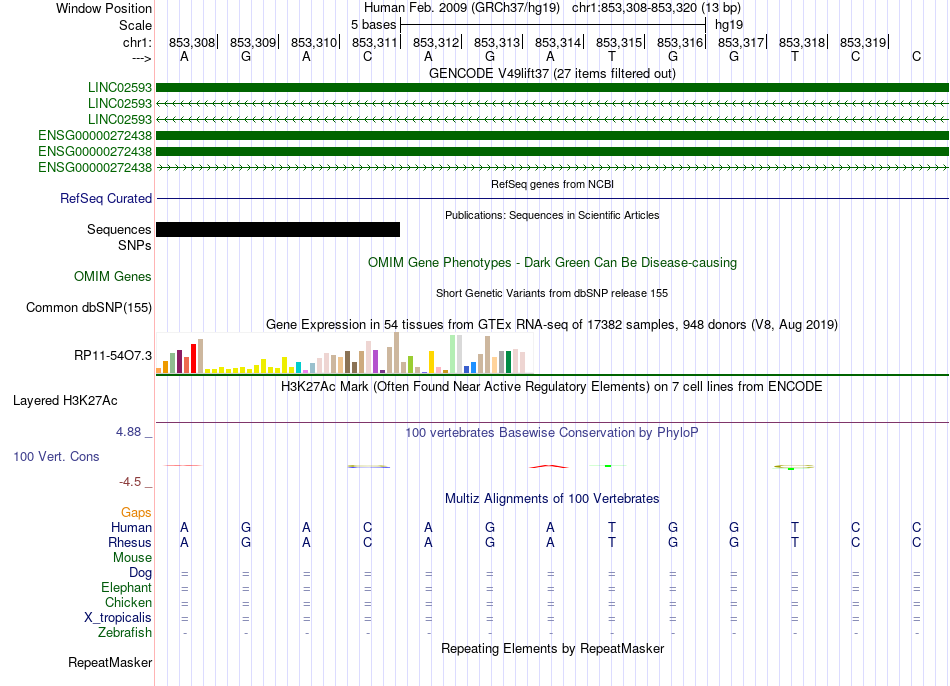The width and height of the screenshot is (950, 686).
Task: Open the H3K27Ac Mark ENCODE track title
Action: [552, 387]
